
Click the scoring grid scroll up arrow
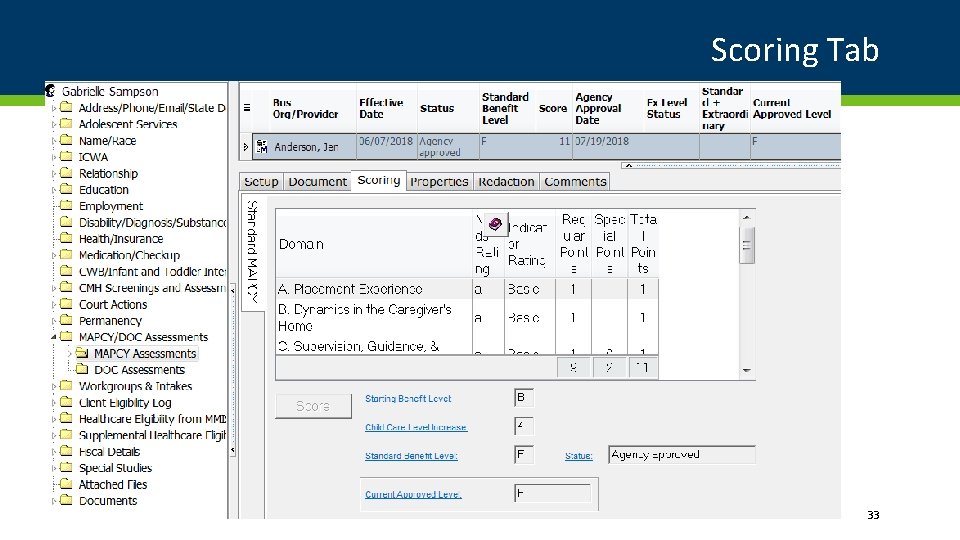746,217
